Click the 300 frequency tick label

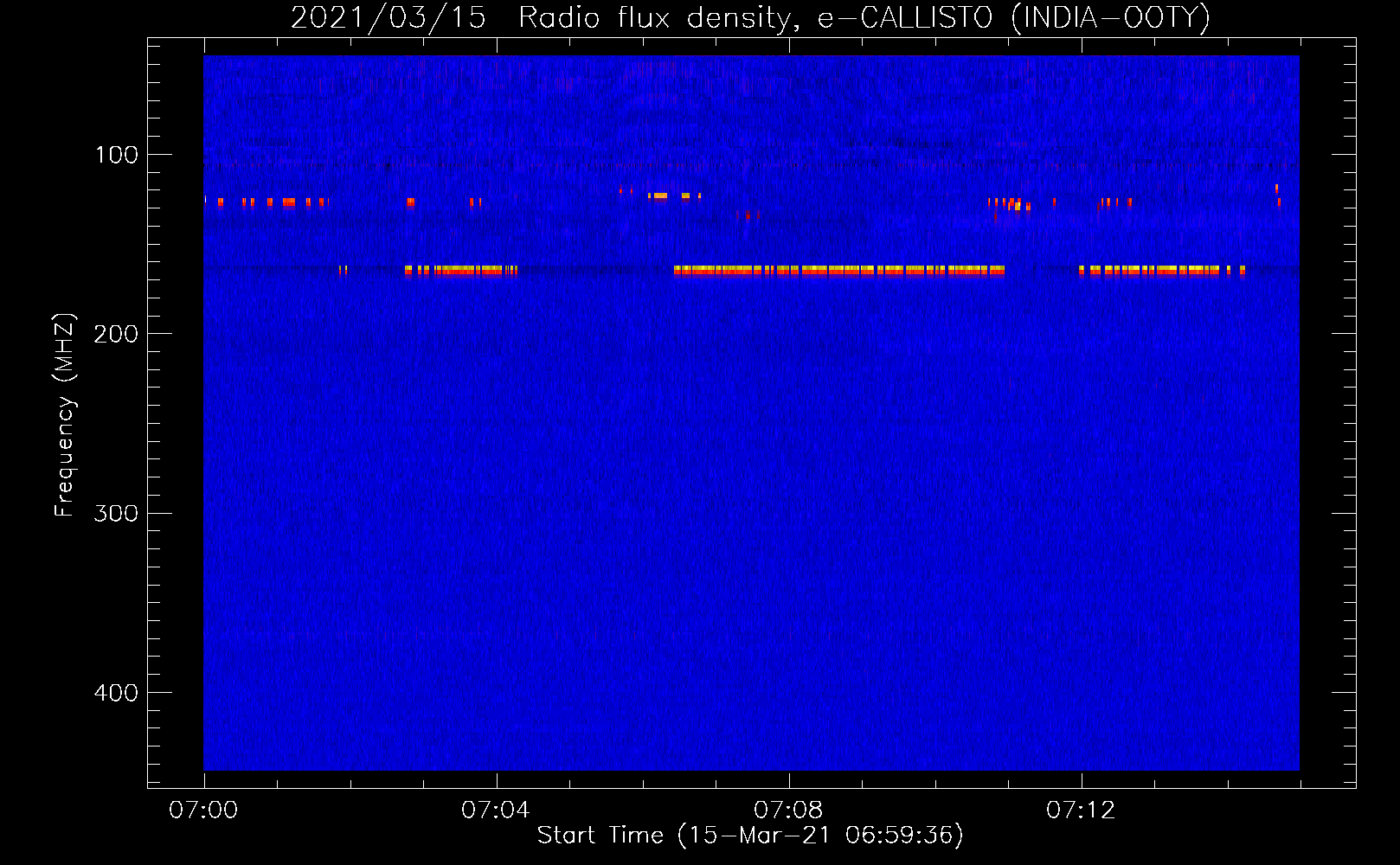pyautogui.click(x=117, y=514)
